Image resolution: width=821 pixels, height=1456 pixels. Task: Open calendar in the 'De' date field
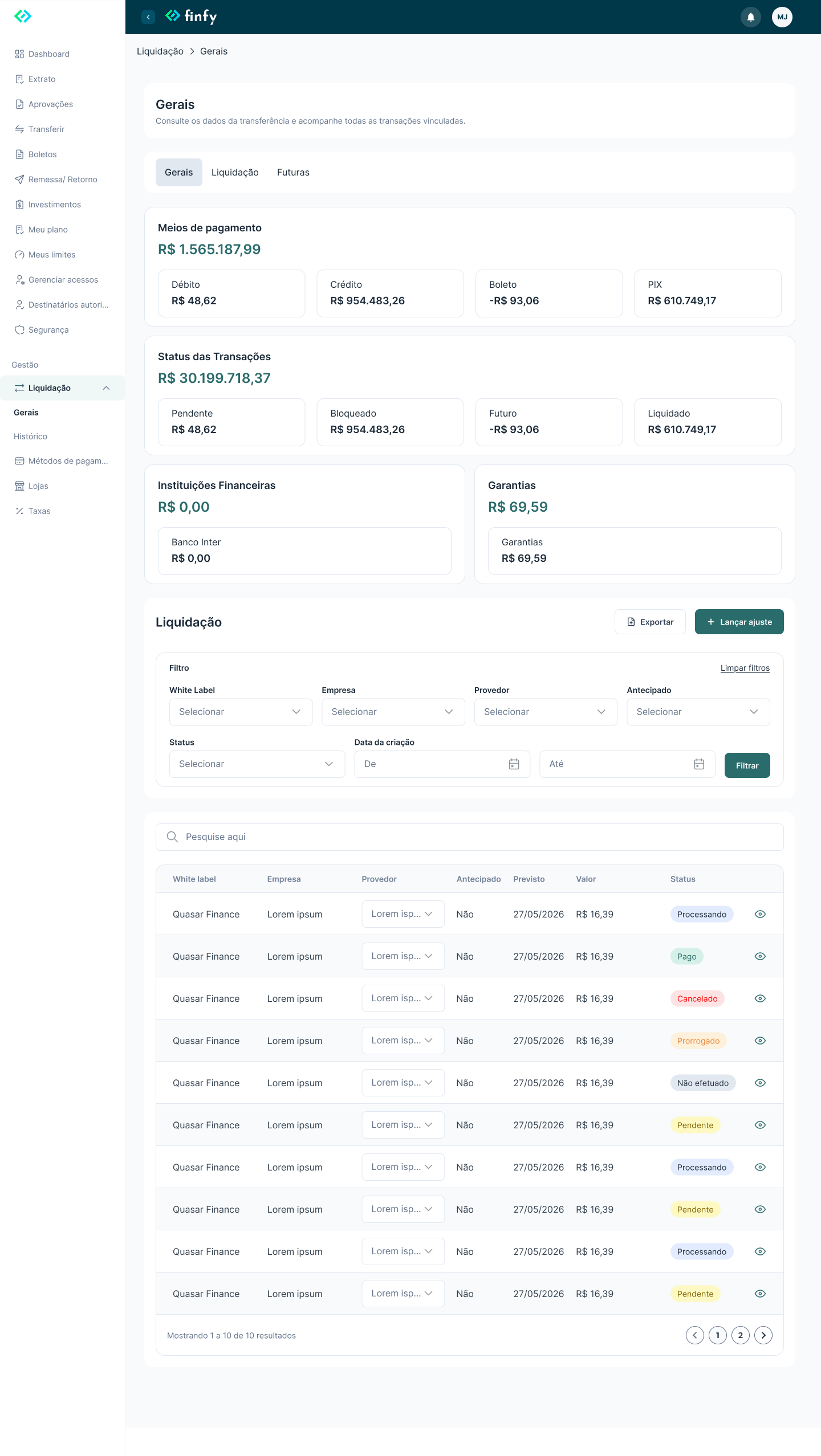(x=514, y=764)
